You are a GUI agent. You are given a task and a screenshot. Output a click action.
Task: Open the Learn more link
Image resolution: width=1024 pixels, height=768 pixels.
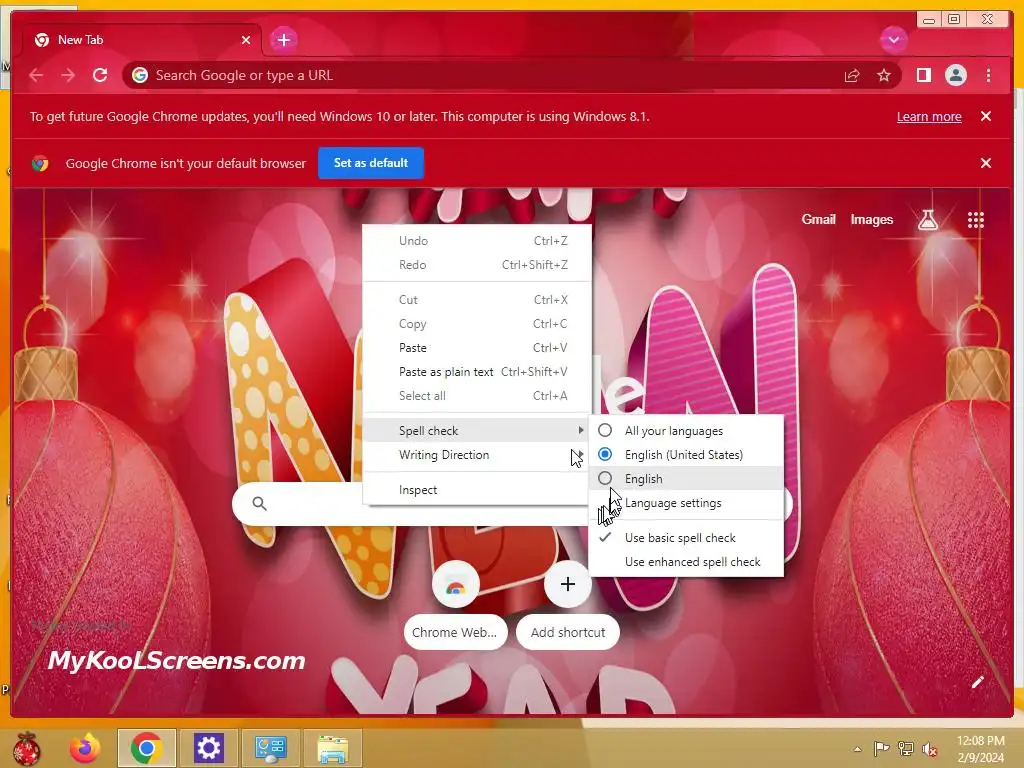click(929, 117)
